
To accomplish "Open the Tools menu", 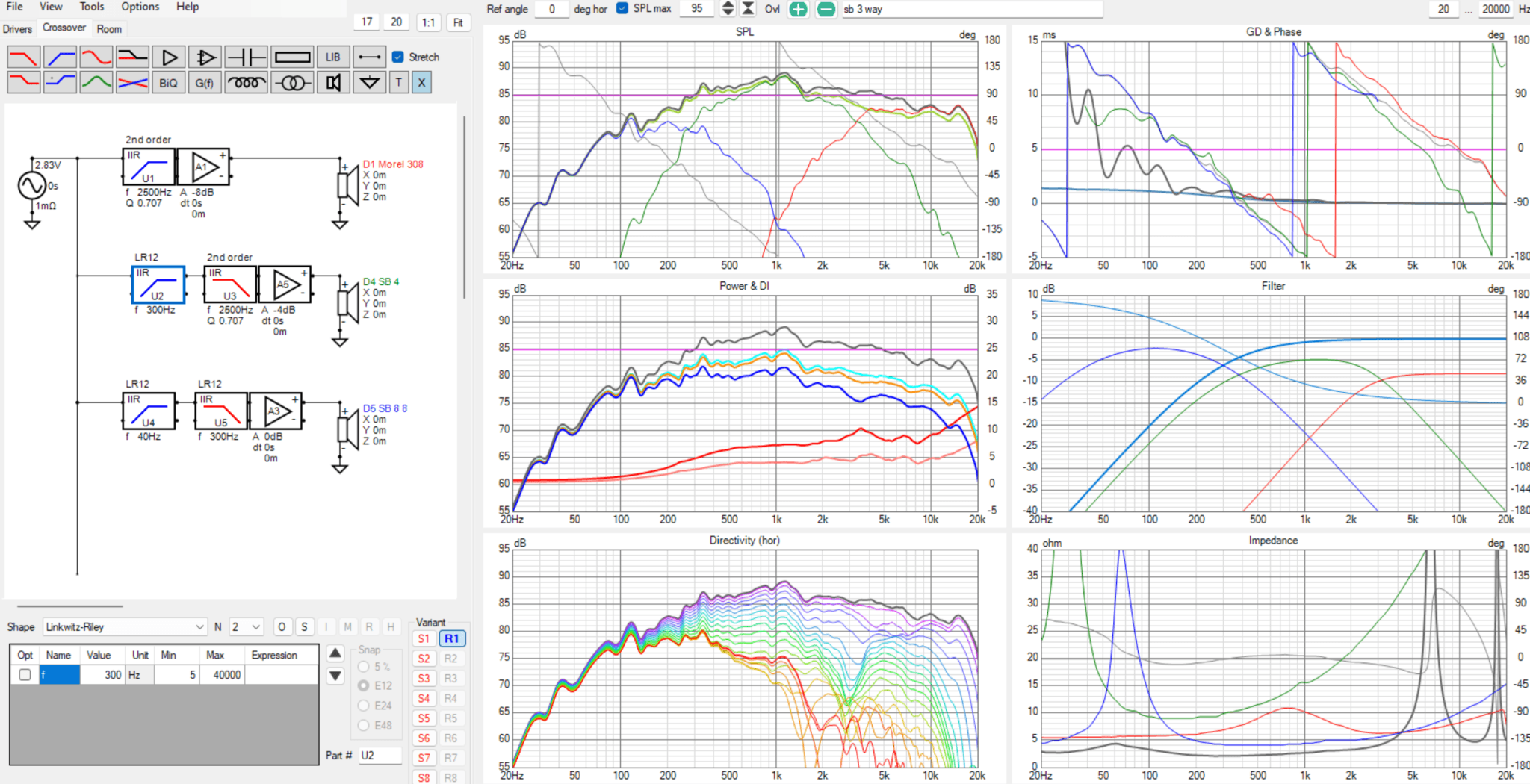I will click(x=92, y=7).
